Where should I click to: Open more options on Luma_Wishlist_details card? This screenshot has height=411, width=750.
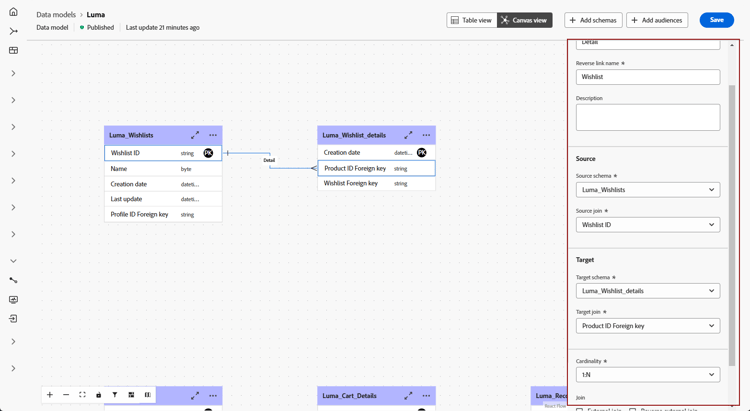pyautogui.click(x=426, y=135)
